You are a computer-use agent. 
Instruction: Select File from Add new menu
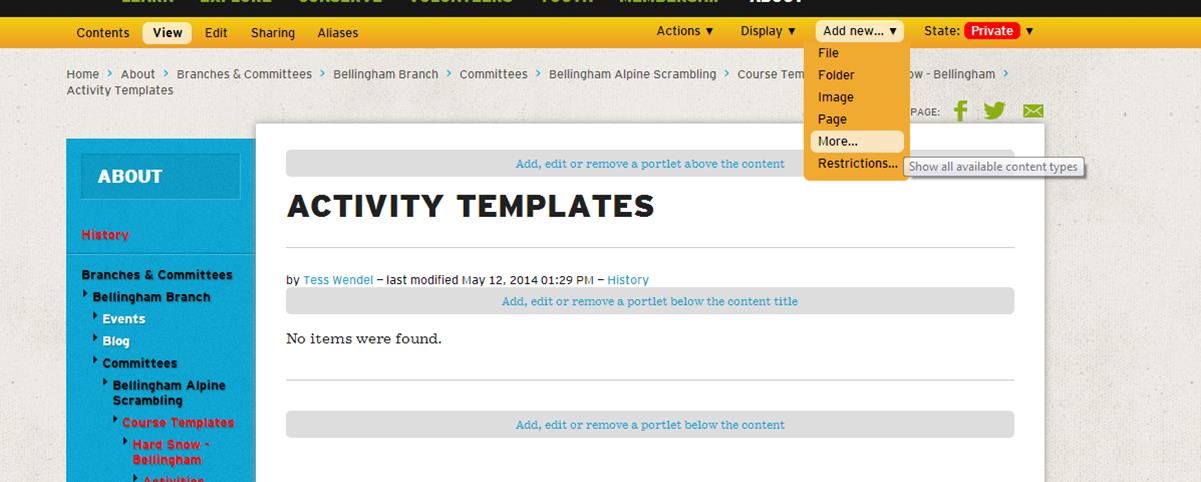[828, 53]
